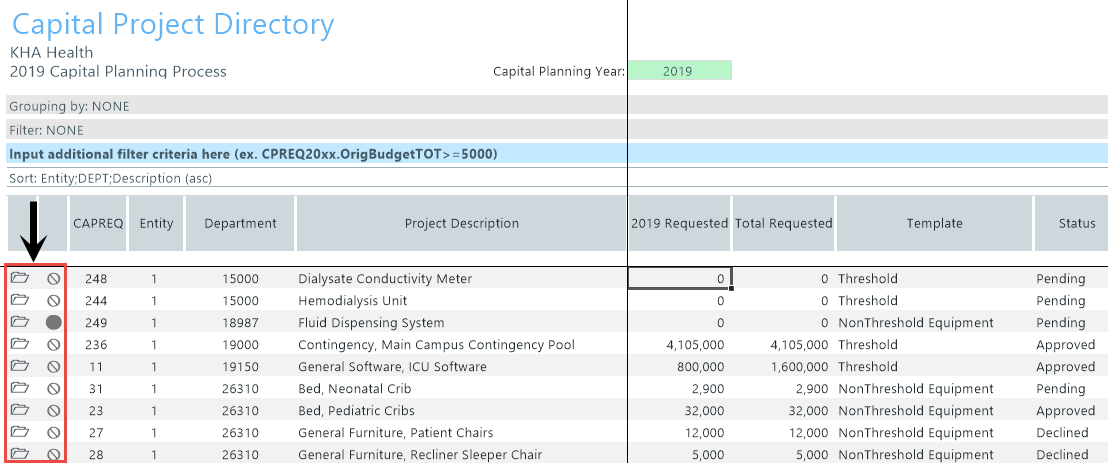Open the folder icon for CAPREQ 248
This screenshot has width=1108, height=463.
coord(19,278)
